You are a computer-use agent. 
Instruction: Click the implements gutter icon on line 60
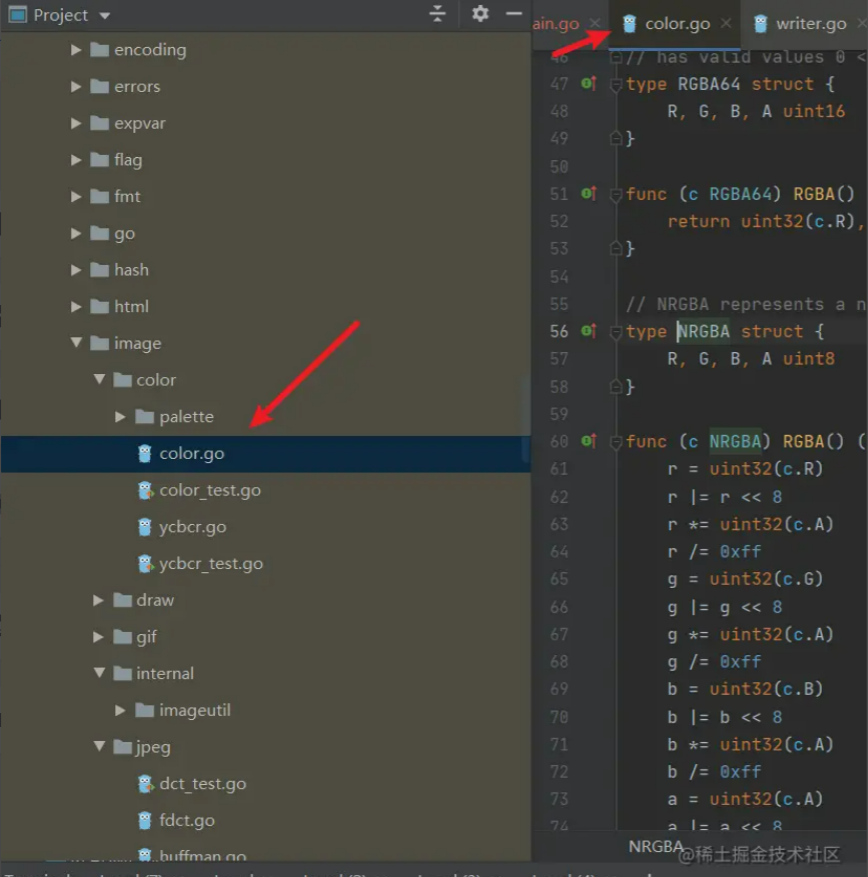(589, 441)
